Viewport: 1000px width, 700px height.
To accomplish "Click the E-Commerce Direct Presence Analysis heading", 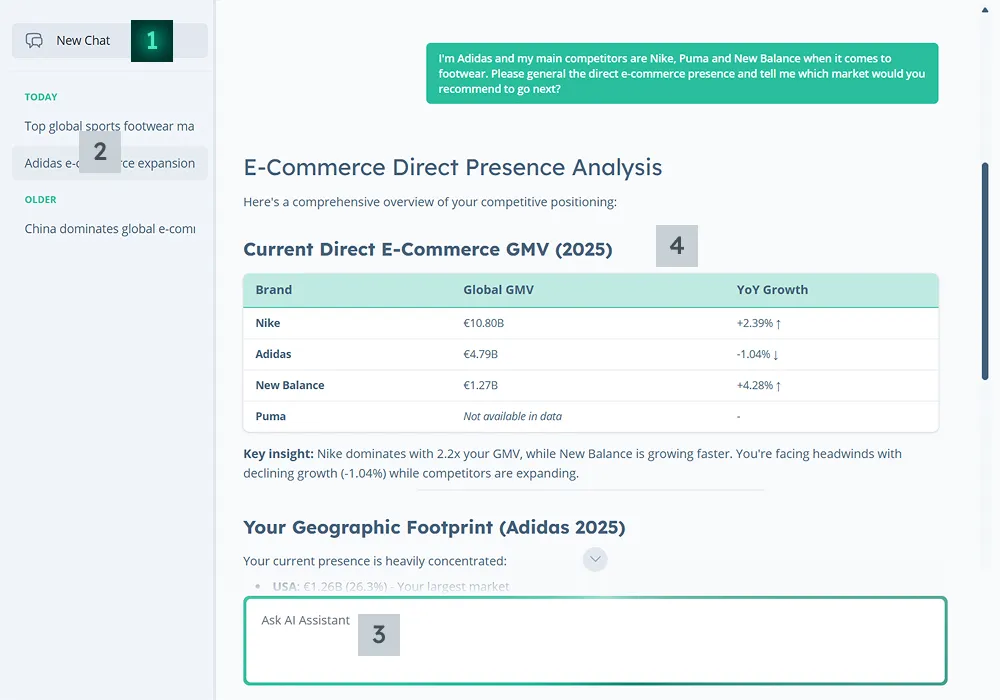I will 452,167.
